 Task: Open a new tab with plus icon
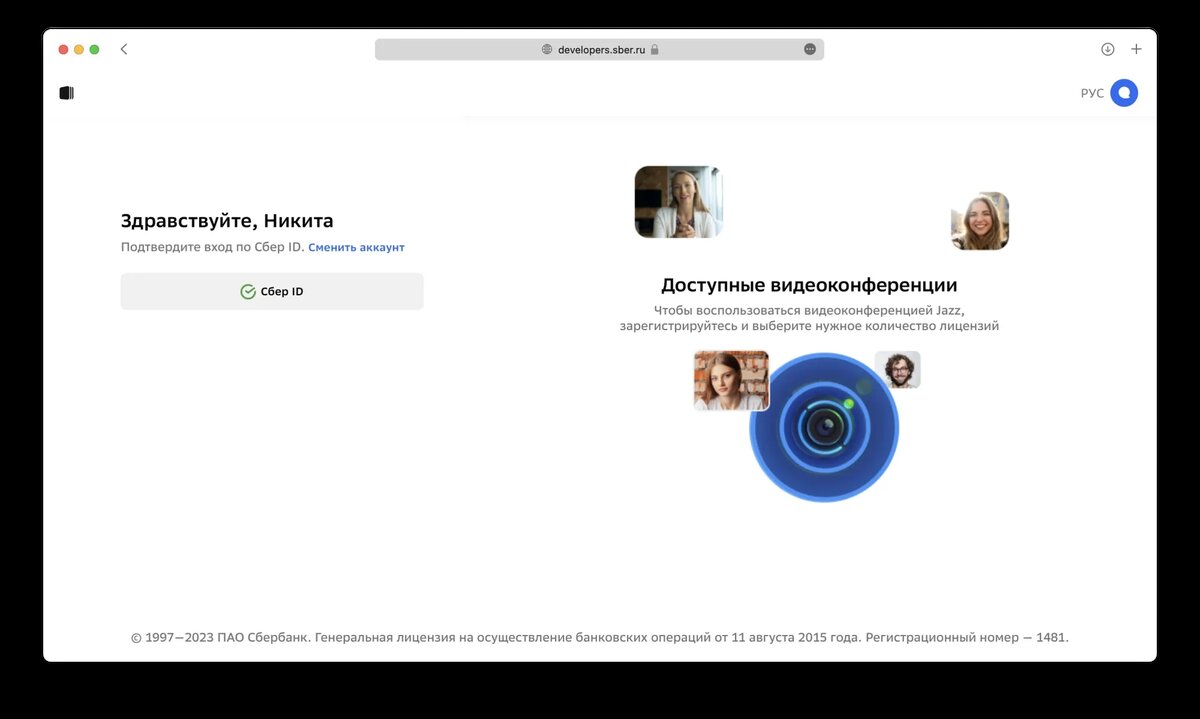coord(1136,49)
